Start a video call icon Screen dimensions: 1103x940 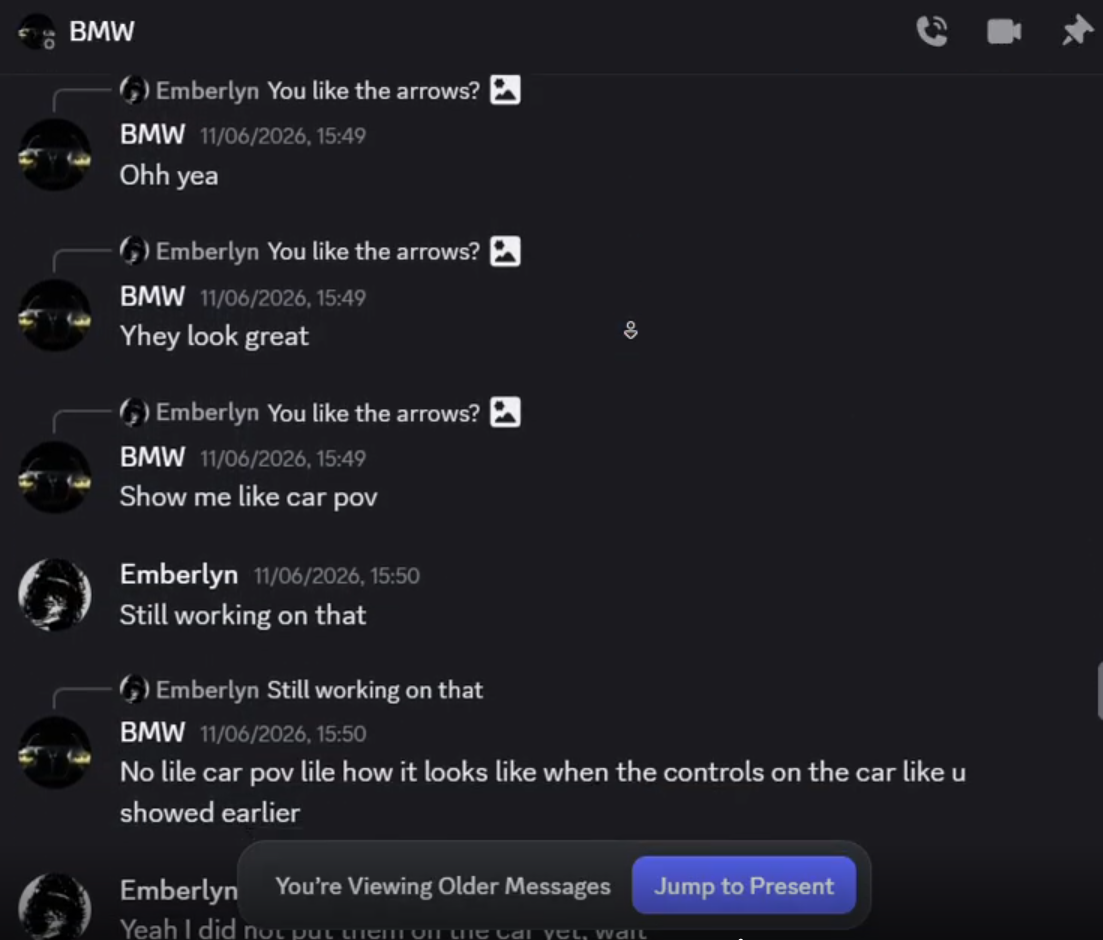[x=1004, y=32]
